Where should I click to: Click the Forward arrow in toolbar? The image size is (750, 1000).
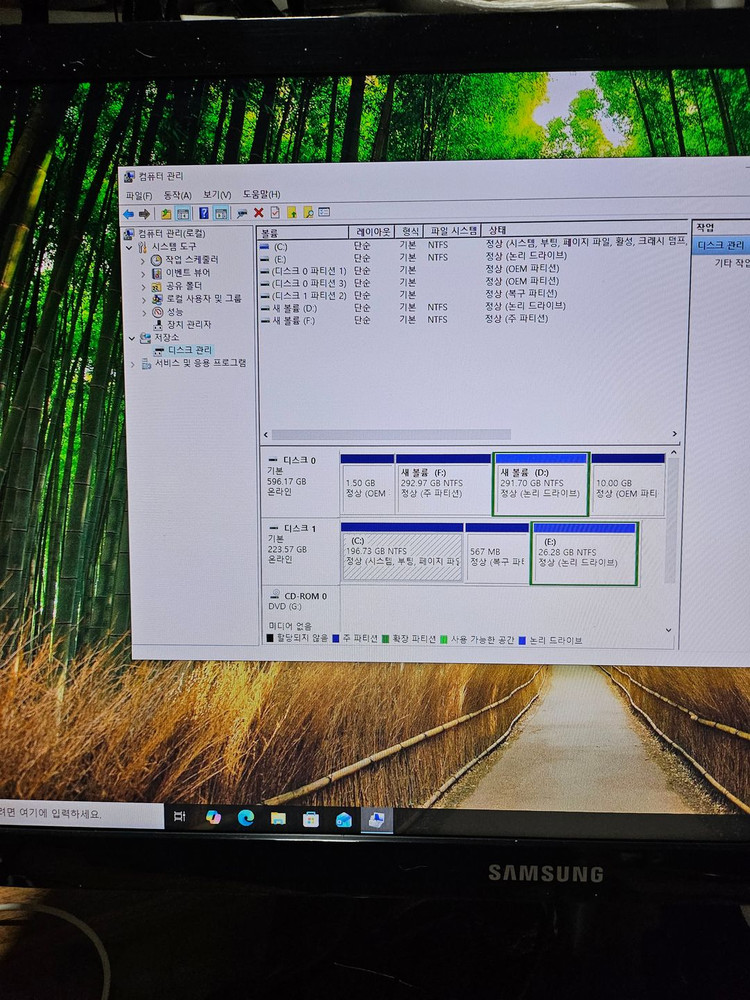145,214
